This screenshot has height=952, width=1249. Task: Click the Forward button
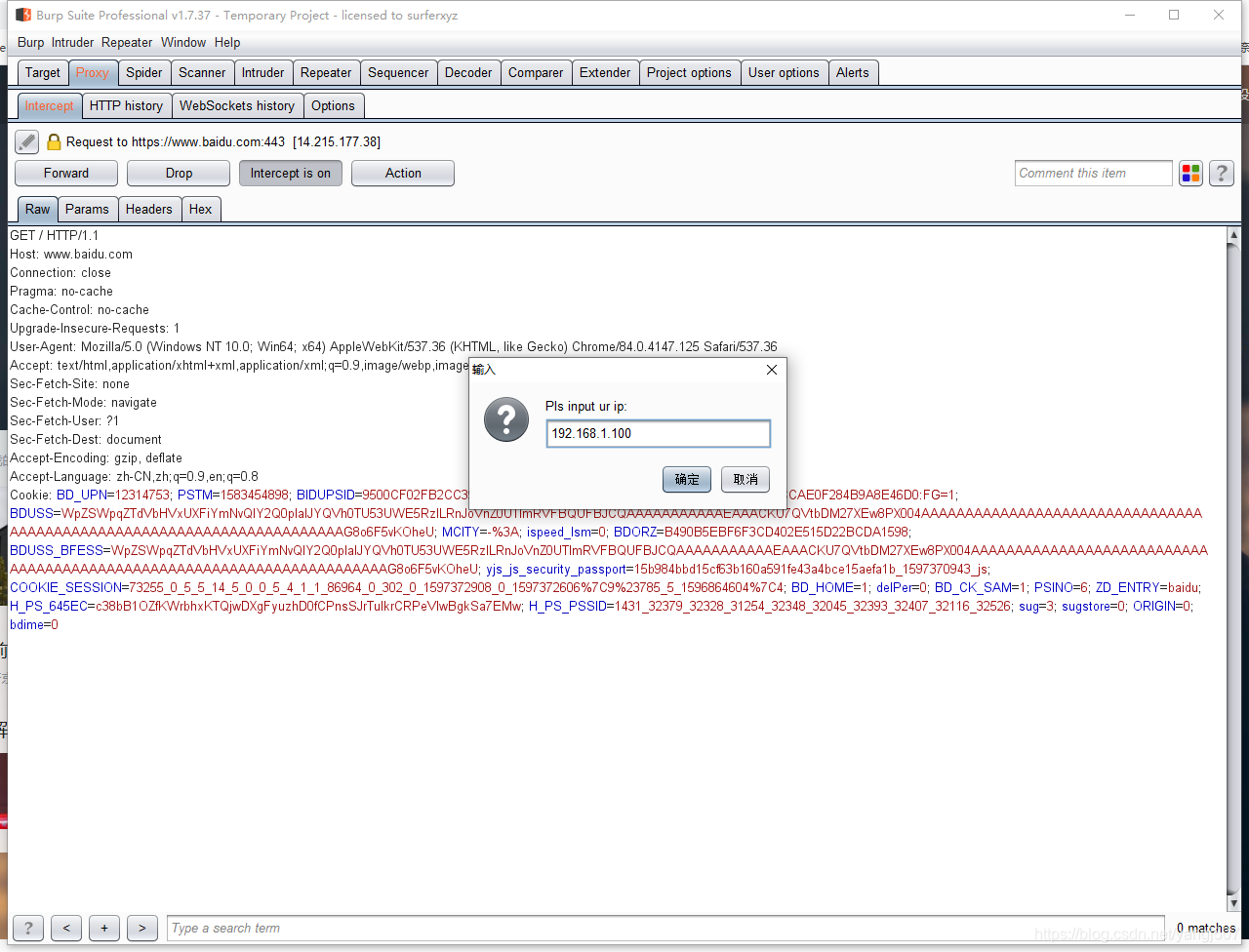pos(66,174)
